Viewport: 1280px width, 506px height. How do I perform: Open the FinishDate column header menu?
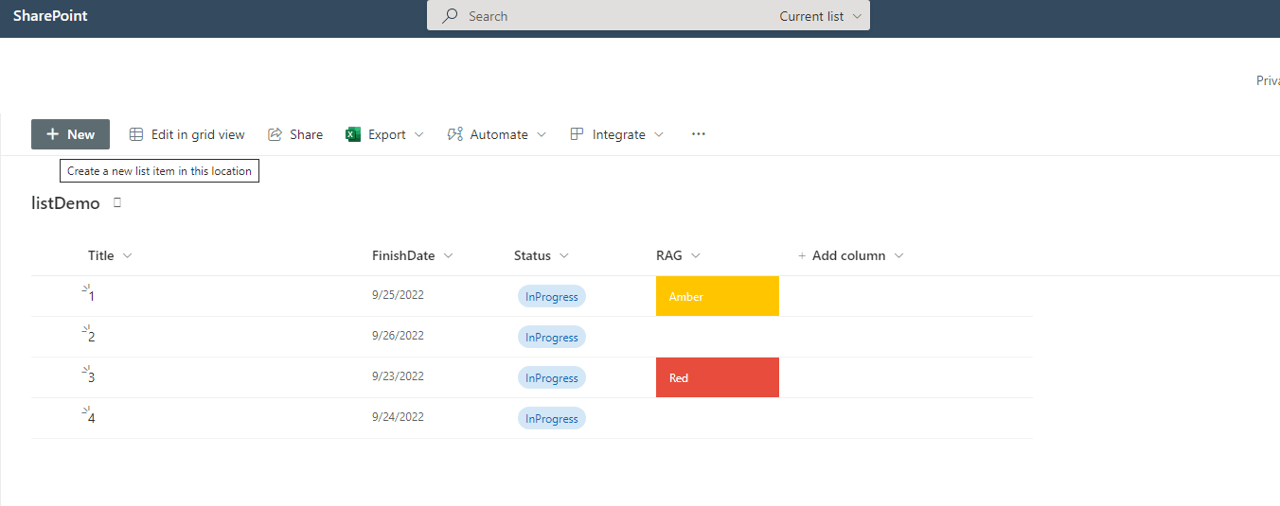pos(412,256)
